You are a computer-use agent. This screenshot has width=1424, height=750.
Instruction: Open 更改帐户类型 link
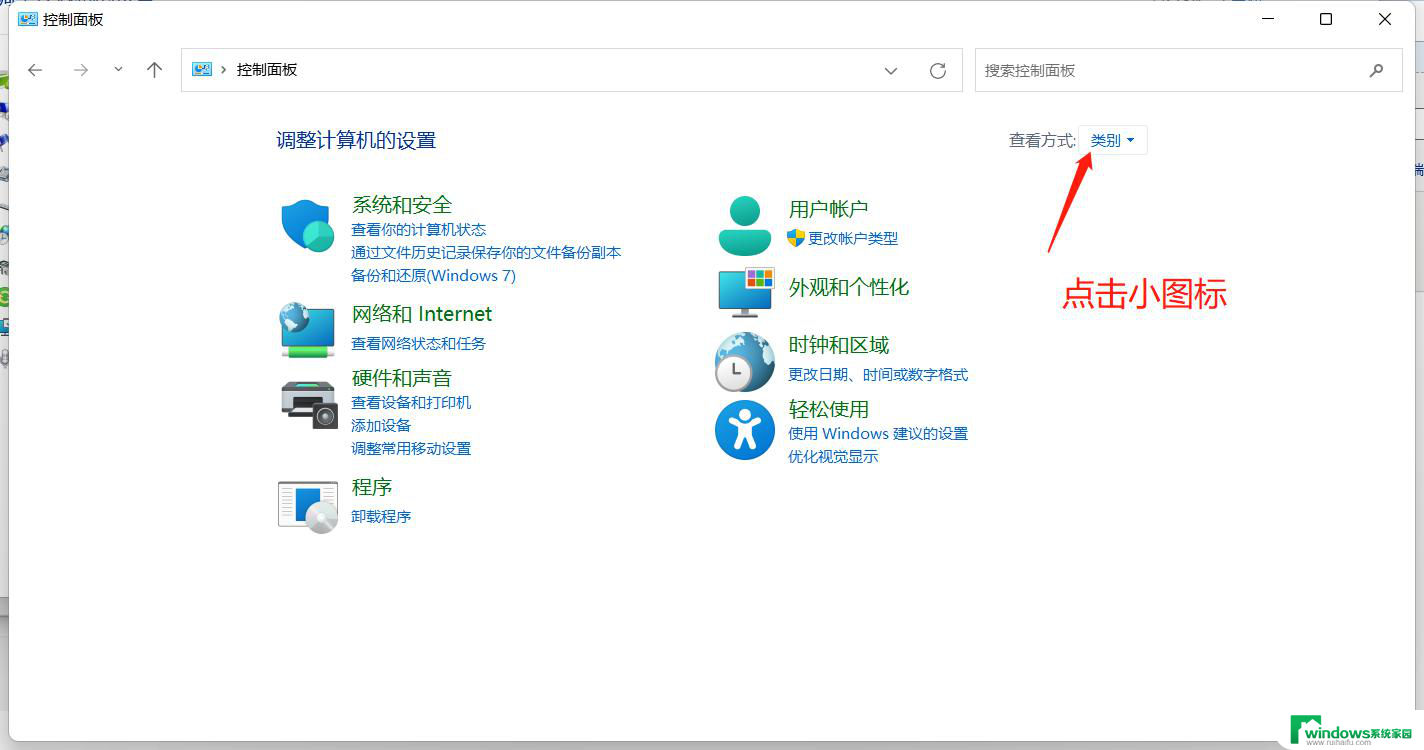853,238
